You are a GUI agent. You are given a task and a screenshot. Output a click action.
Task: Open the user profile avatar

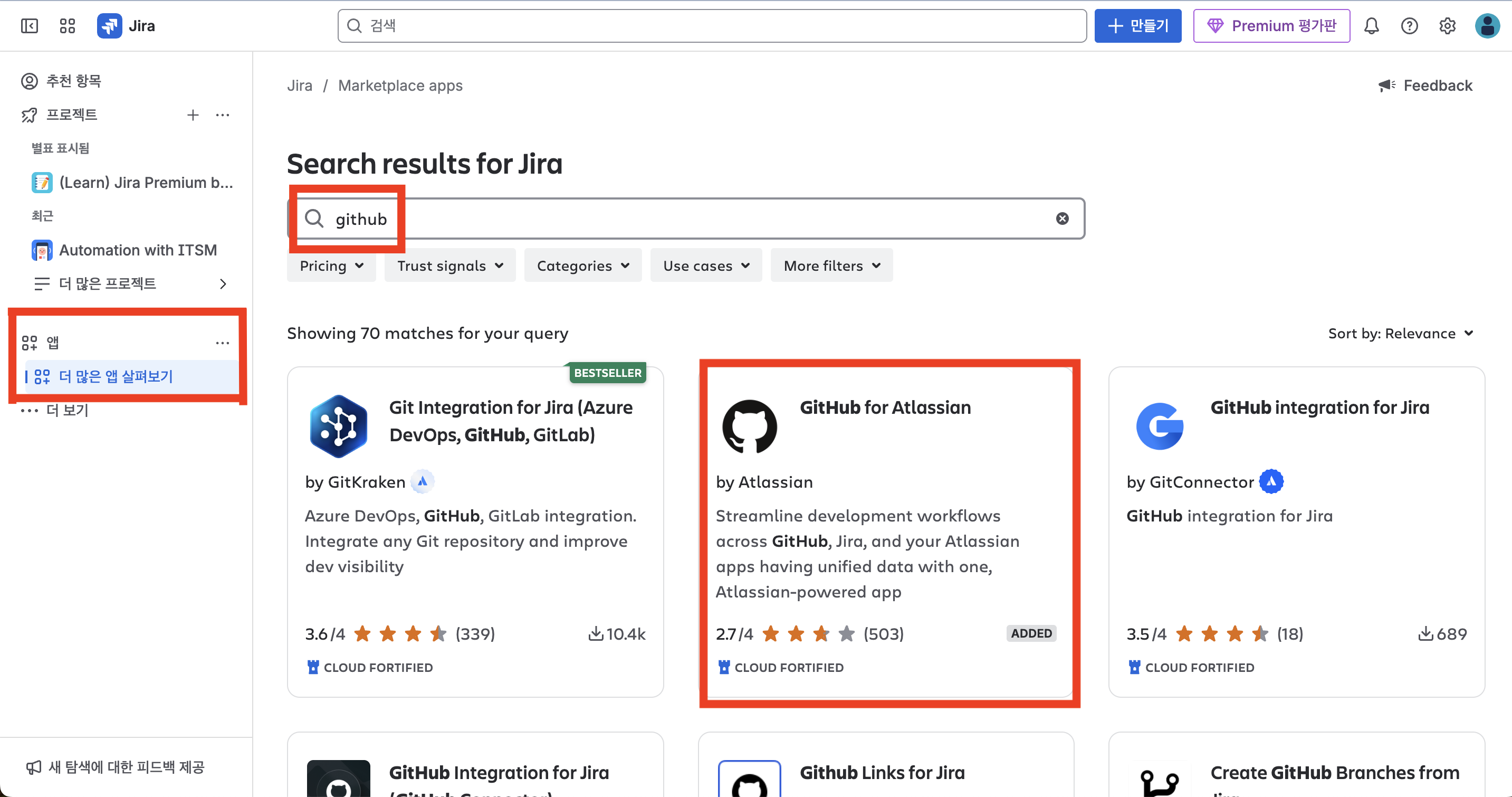pos(1487,26)
